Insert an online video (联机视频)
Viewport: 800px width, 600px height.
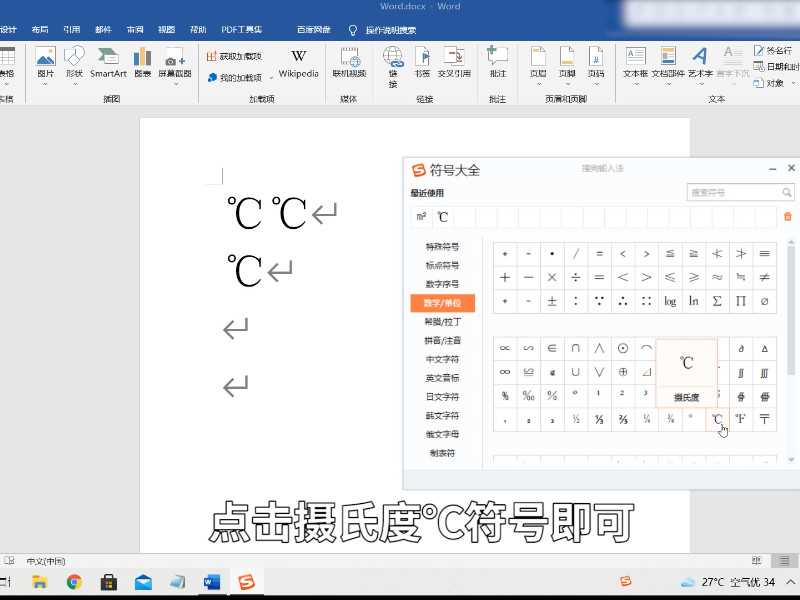[349, 62]
